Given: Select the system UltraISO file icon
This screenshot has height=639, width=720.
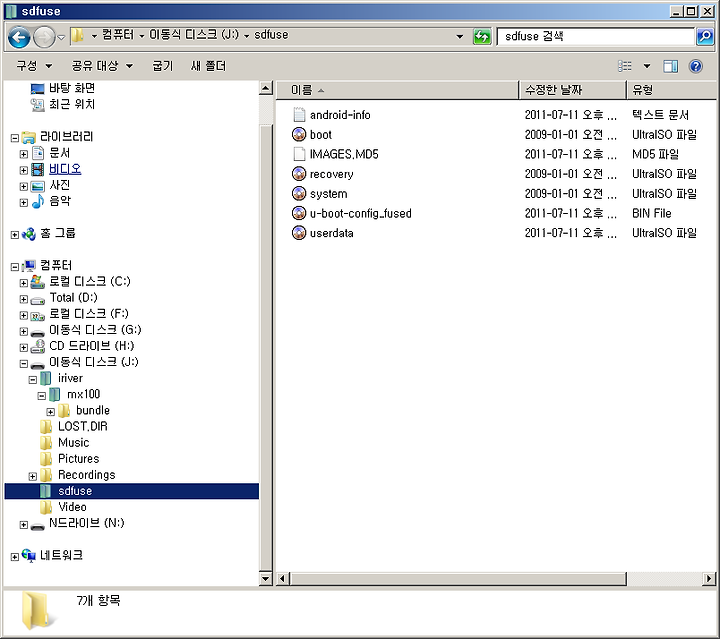Looking at the screenshot, I should 299,194.
